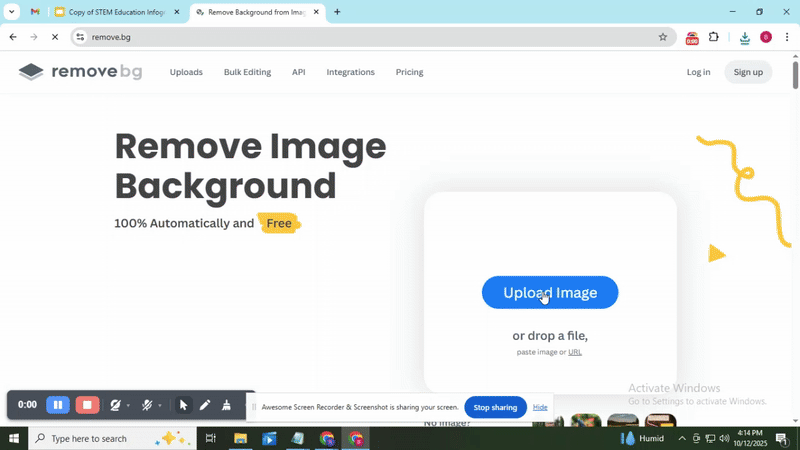
Task: Open the Pricing menu item
Action: (x=409, y=72)
